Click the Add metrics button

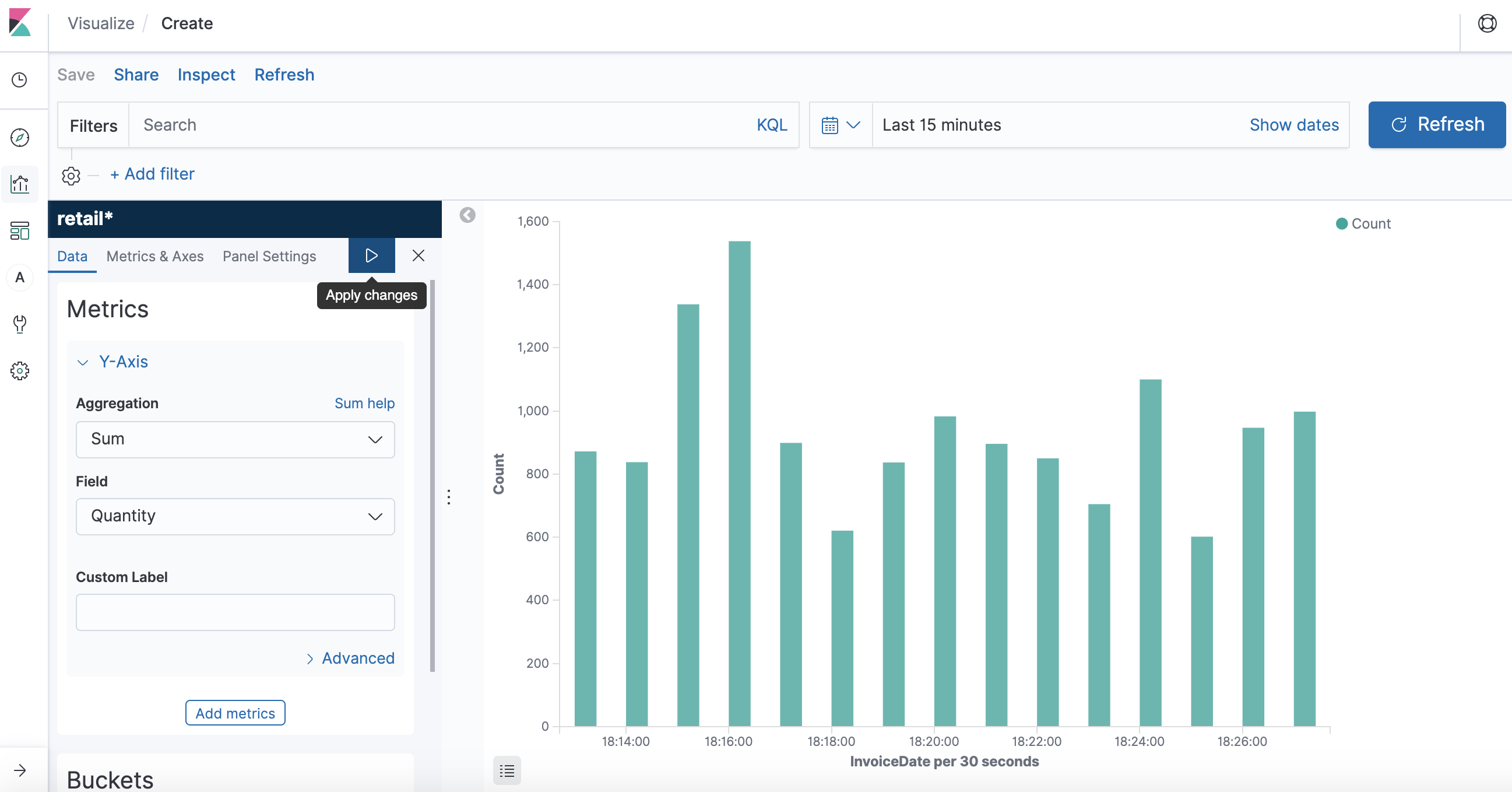coord(235,713)
